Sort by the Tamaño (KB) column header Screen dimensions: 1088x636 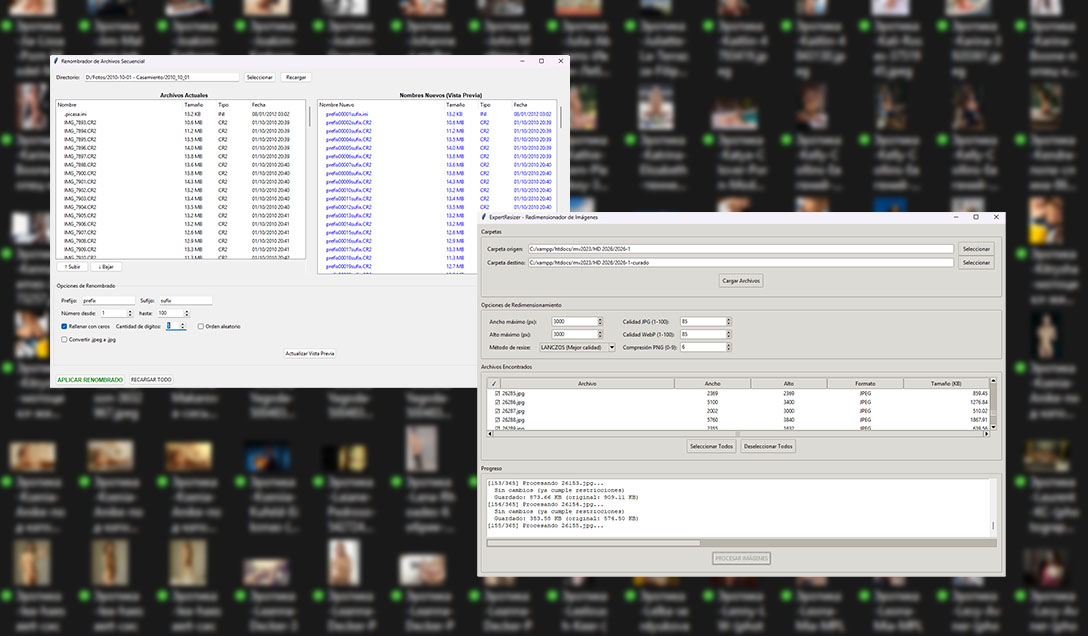coord(945,383)
